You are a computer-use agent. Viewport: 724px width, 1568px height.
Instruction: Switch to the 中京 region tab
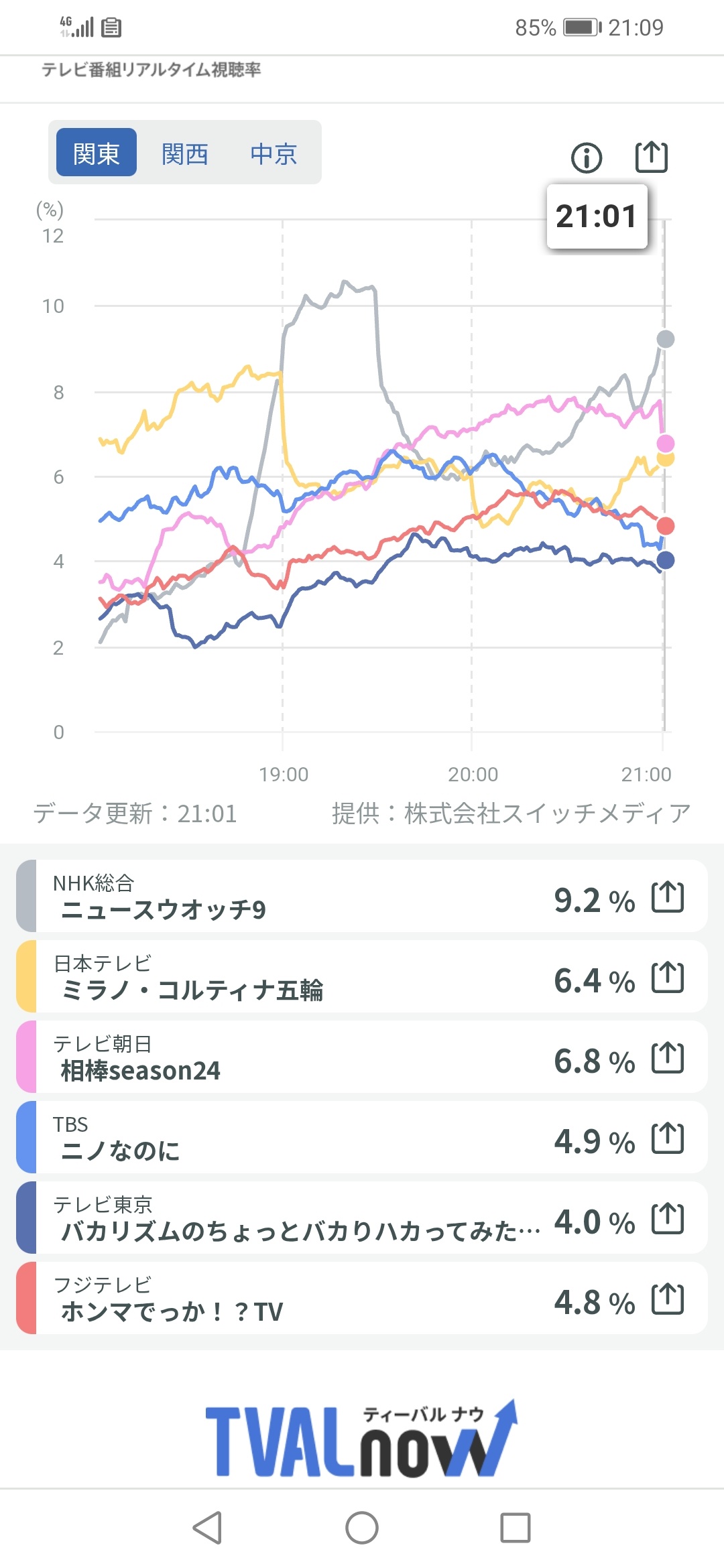coord(274,153)
